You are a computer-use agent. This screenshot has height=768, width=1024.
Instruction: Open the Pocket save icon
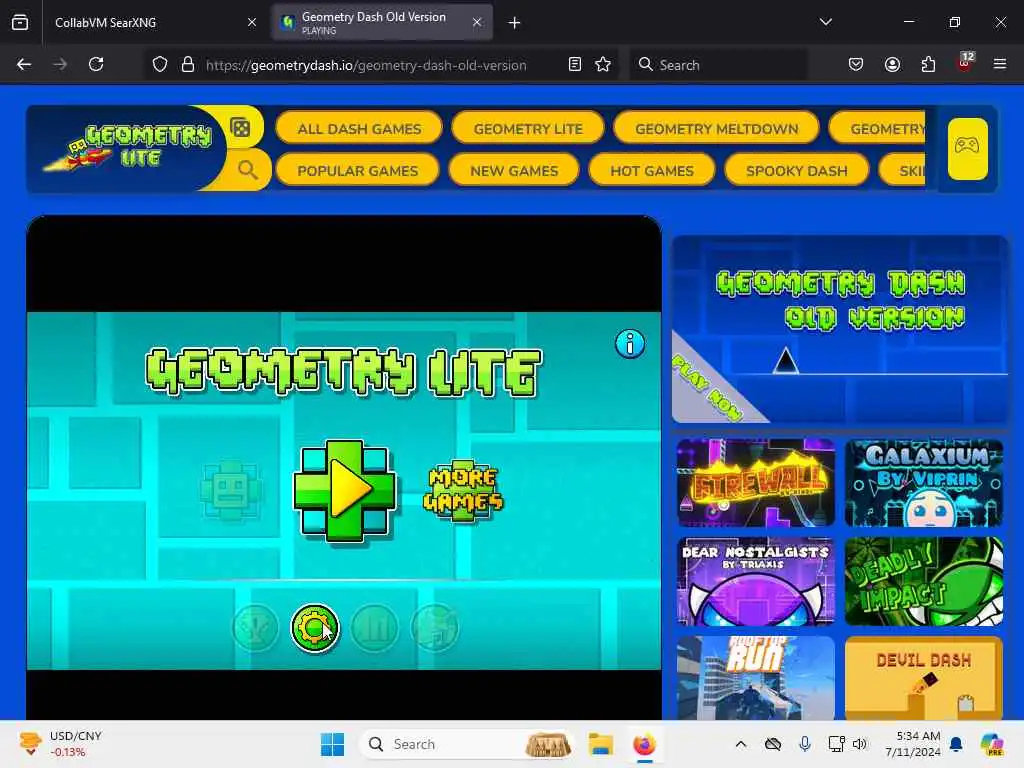(856, 64)
